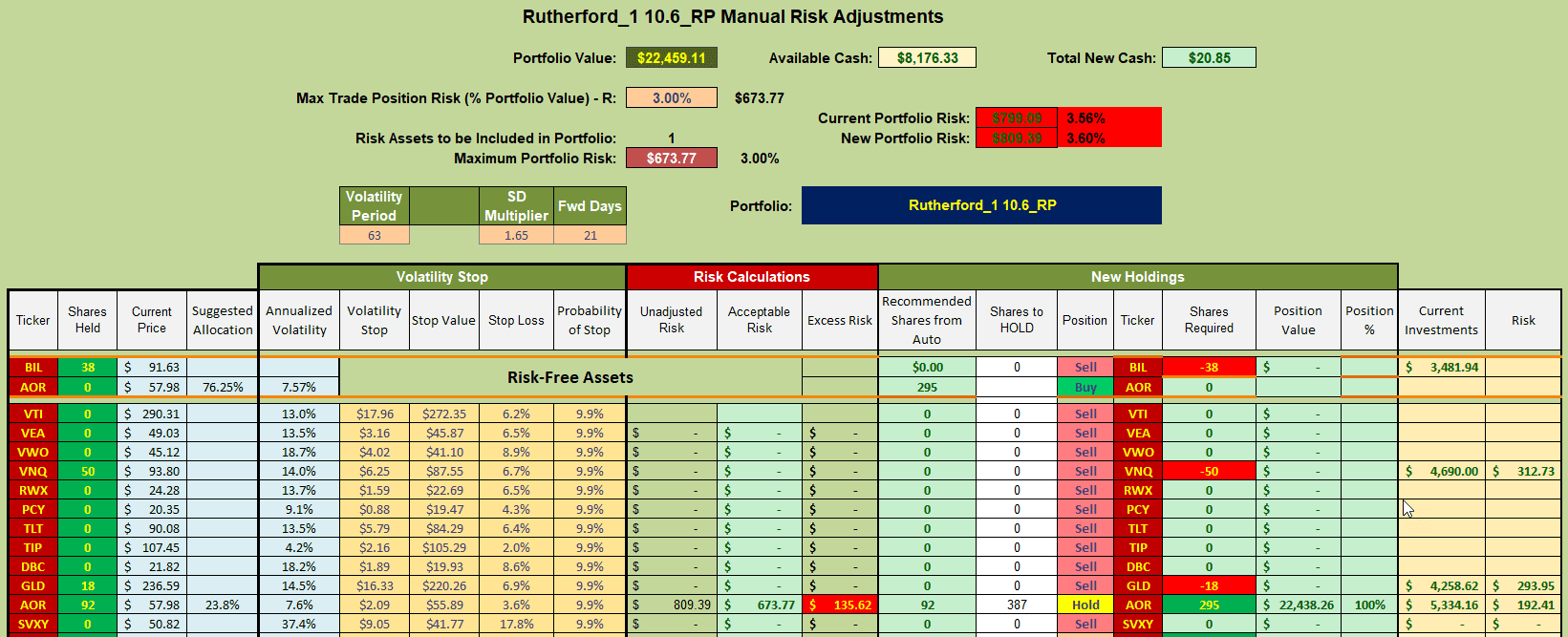Select the Suggested Allocation column header
The width and height of the screenshot is (1568, 637).
pos(223,321)
